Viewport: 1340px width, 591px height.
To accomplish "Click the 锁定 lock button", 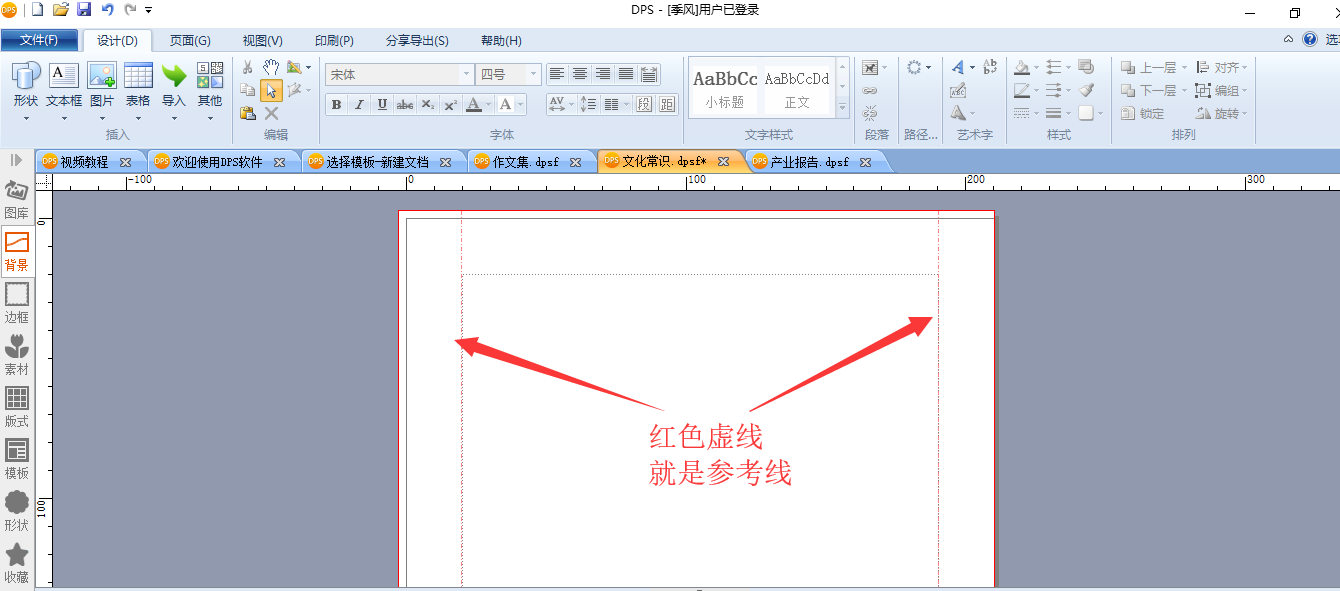I will pos(1143,114).
